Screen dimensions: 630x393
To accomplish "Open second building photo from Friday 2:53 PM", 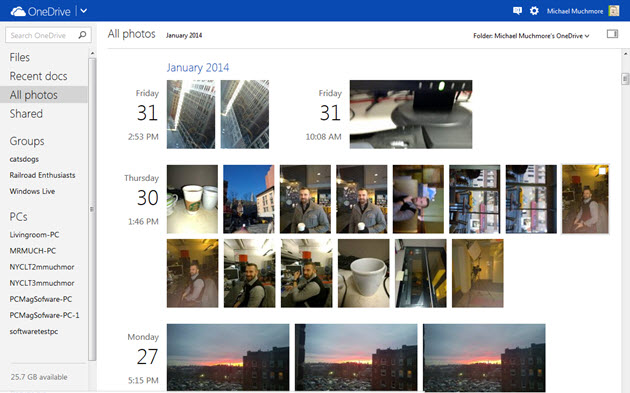I will pyautogui.click(x=245, y=114).
